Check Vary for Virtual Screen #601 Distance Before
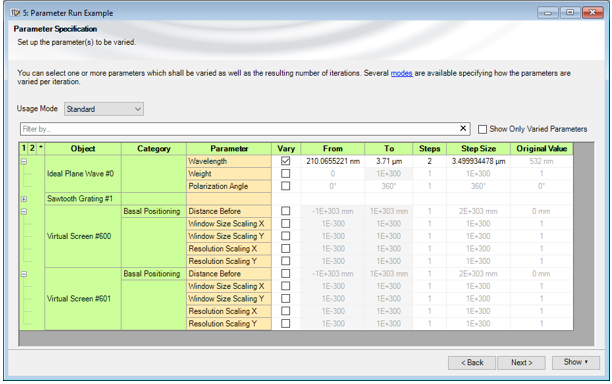Viewport: 612px width, 384px height. (286, 273)
